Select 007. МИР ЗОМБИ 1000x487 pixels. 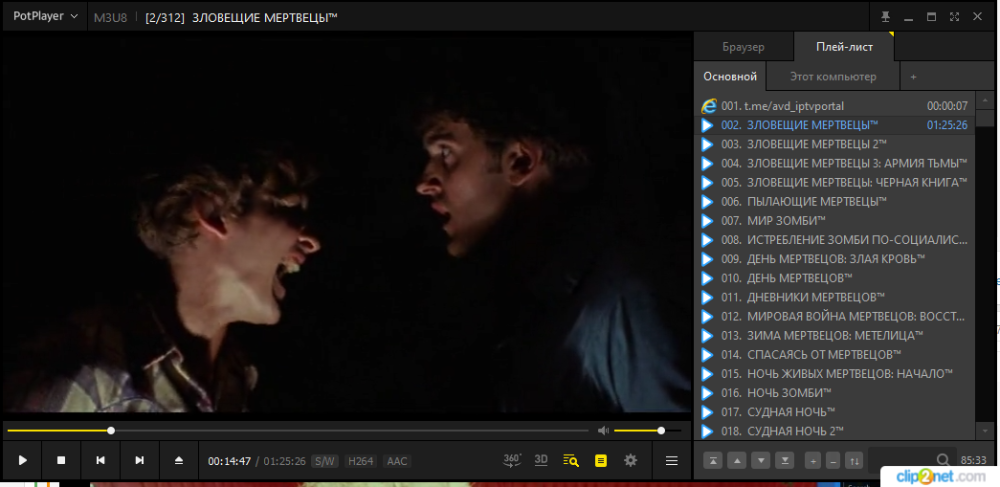point(834,221)
